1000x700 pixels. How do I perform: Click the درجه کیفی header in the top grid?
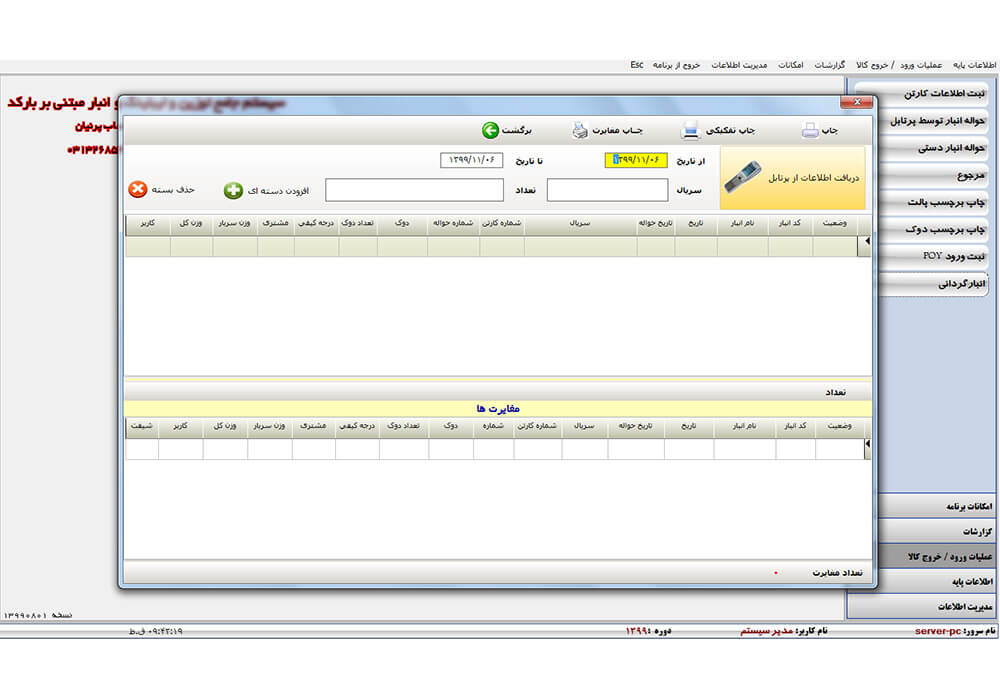tap(316, 223)
